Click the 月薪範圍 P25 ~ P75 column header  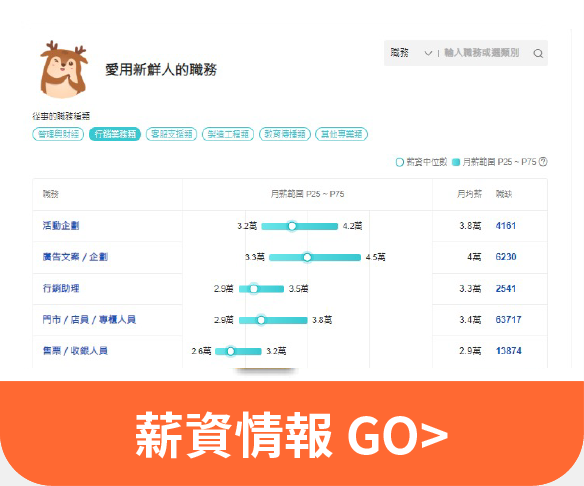click(307, 194)
